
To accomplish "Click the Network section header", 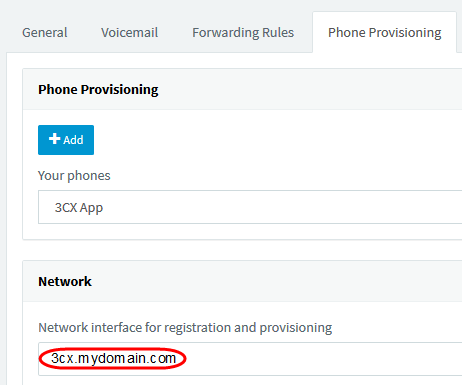I will (65, 281).
